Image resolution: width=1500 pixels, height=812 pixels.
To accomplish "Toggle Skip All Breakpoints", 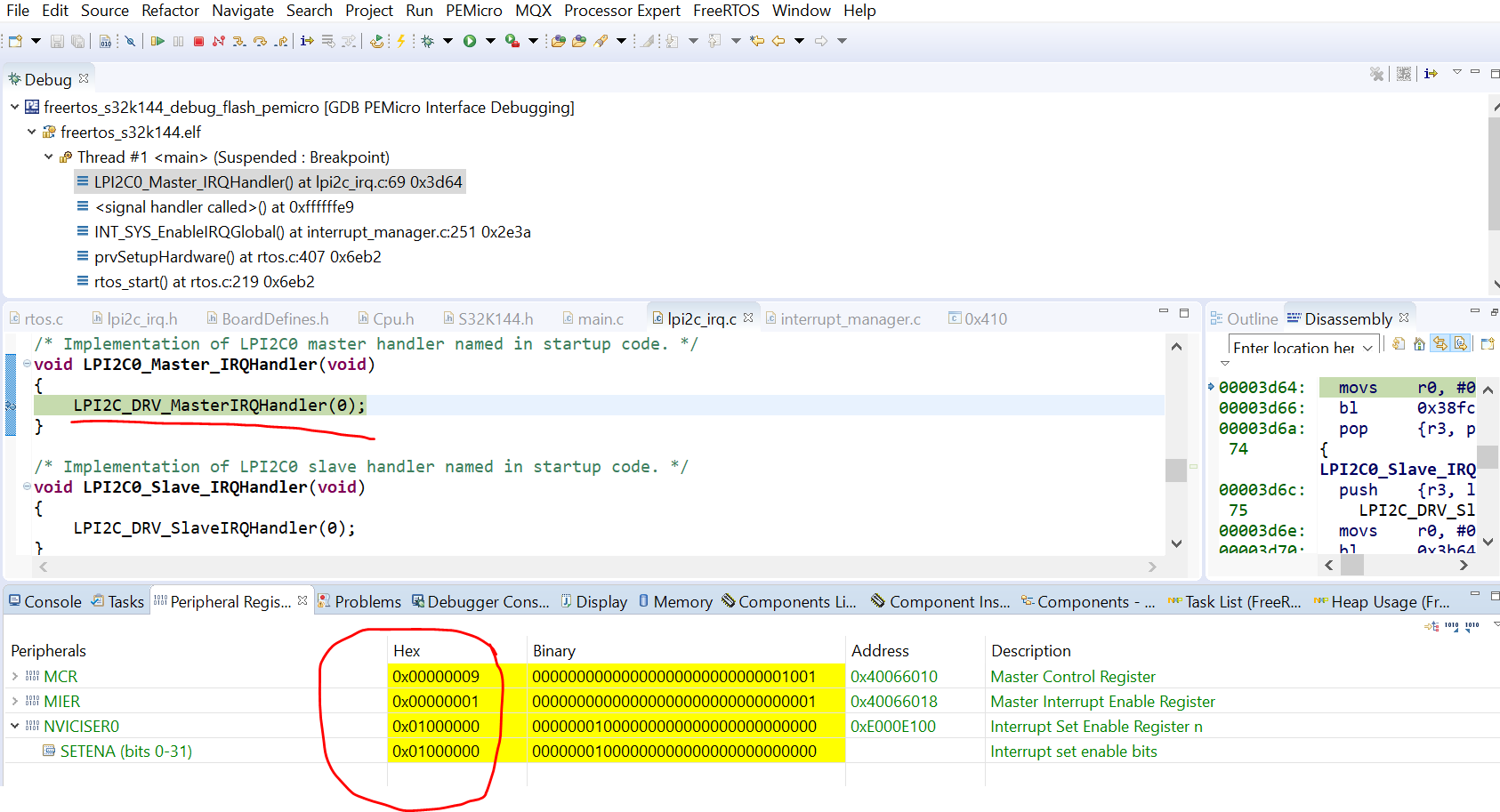I will click(129, 40).
